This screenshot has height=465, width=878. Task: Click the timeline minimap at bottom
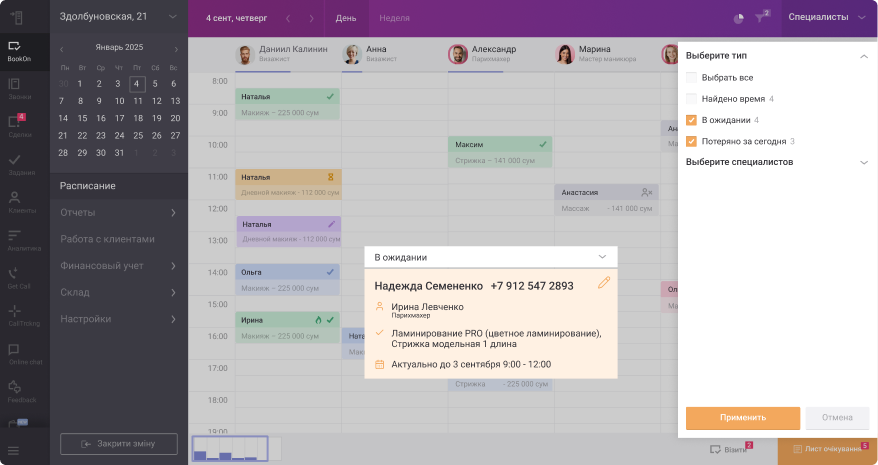tap(231, 449)
